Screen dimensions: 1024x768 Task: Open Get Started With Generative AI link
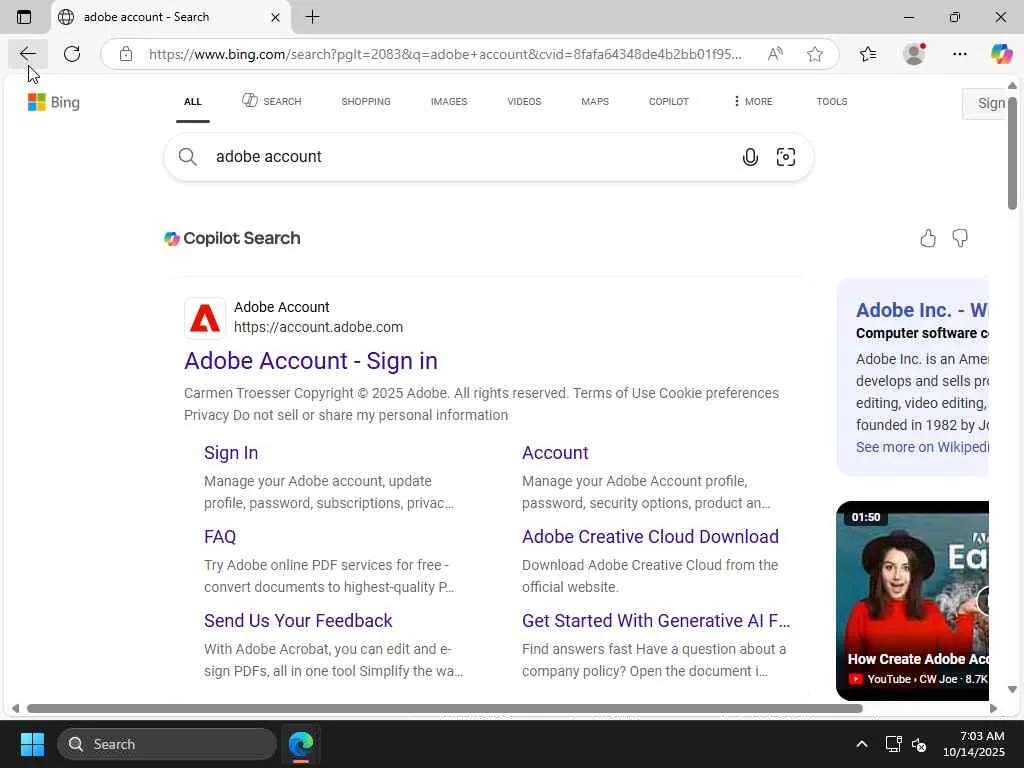click(656, 620)
